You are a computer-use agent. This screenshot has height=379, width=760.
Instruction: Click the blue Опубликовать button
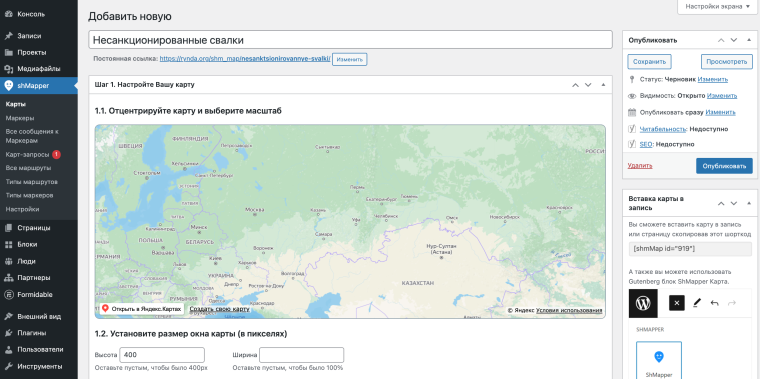pyautogui.click(x=724, y=166)
